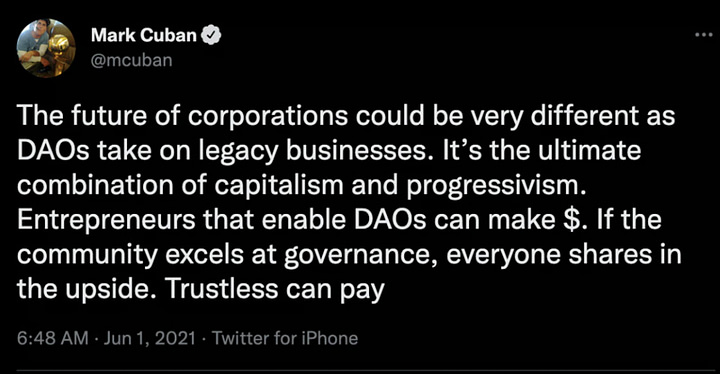The width and height of the screenshot is (720, 374).
Task: Click the phrase 'everyone shares in'
Action: point(564,255)
